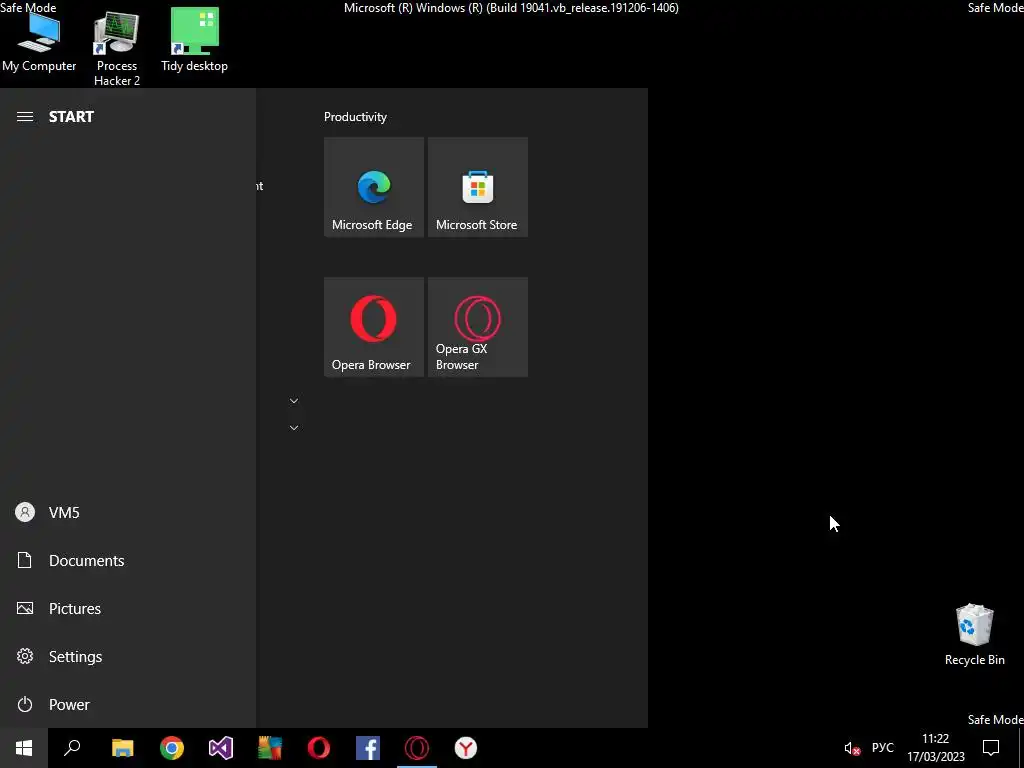
Task: Launch Google Chrome from the taskbar
Action: (x=172, y=748)
